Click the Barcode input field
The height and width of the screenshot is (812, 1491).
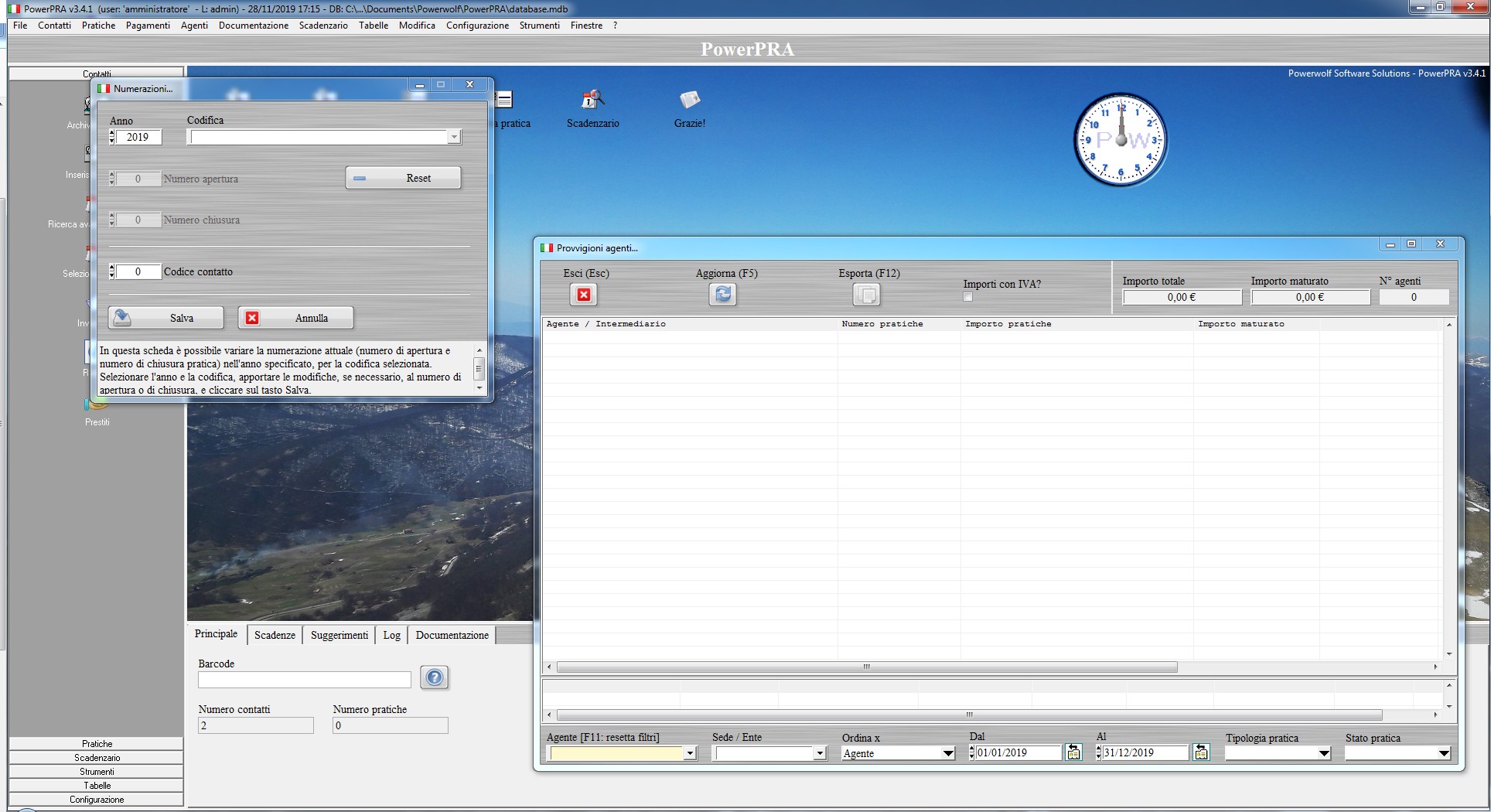pyautogui.click(x=305, y=679)
